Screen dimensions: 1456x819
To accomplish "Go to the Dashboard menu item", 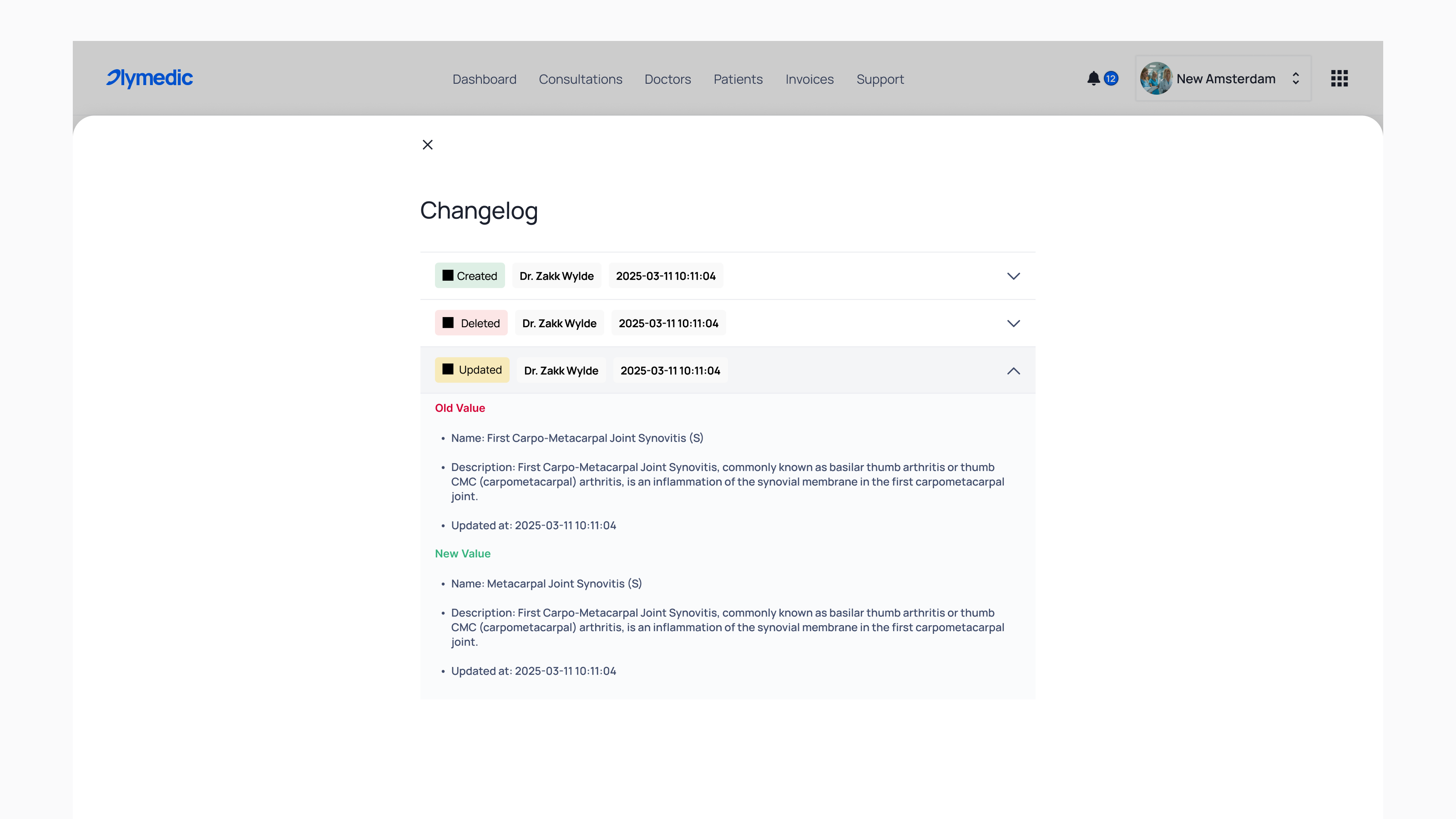I will pyautogui.click(x=485, y=79).
